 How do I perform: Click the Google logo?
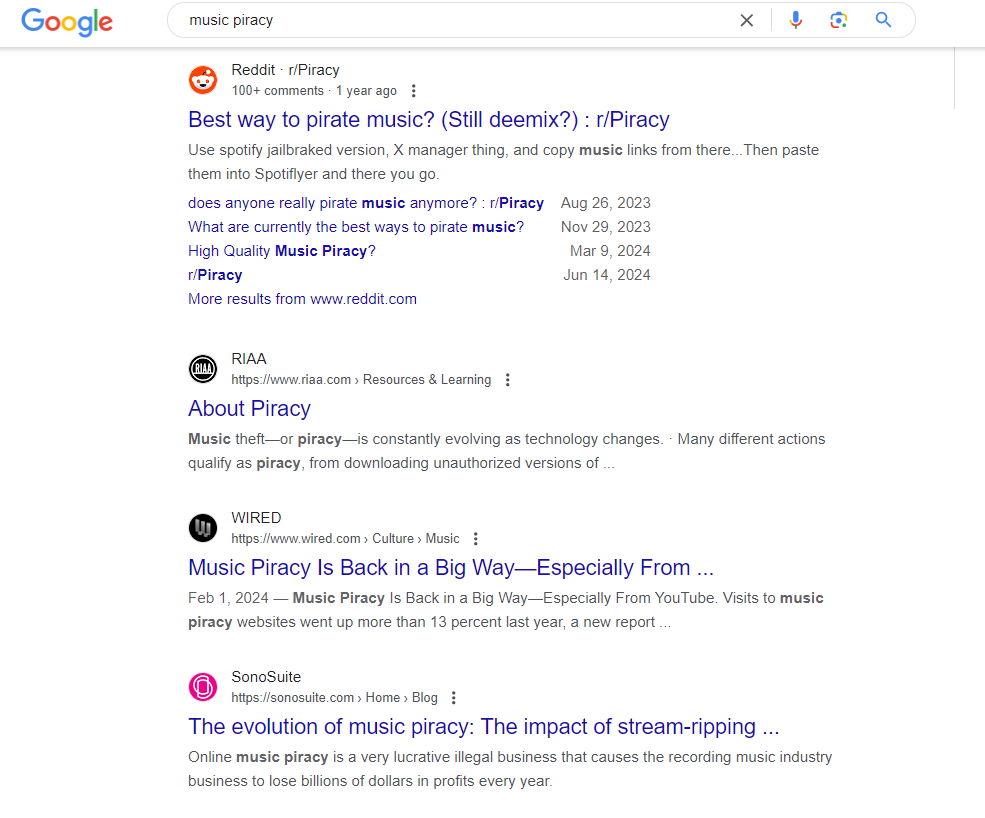click(x=67, y=22)
